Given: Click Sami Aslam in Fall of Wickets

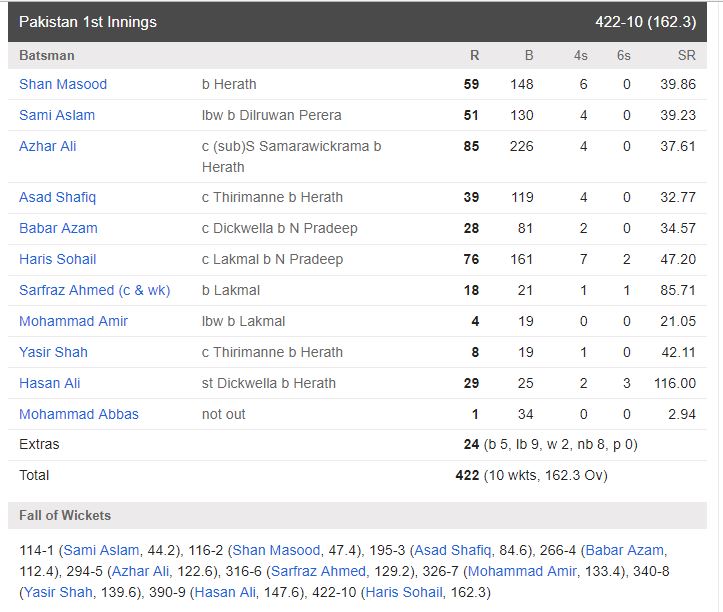Looking at the screenshot, I should [99, 550].
